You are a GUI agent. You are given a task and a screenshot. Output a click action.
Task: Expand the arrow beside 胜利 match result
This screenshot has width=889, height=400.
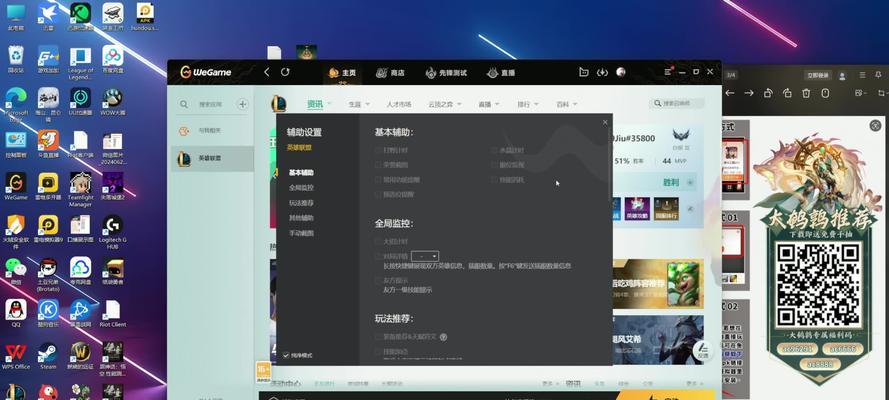(690, 182)
